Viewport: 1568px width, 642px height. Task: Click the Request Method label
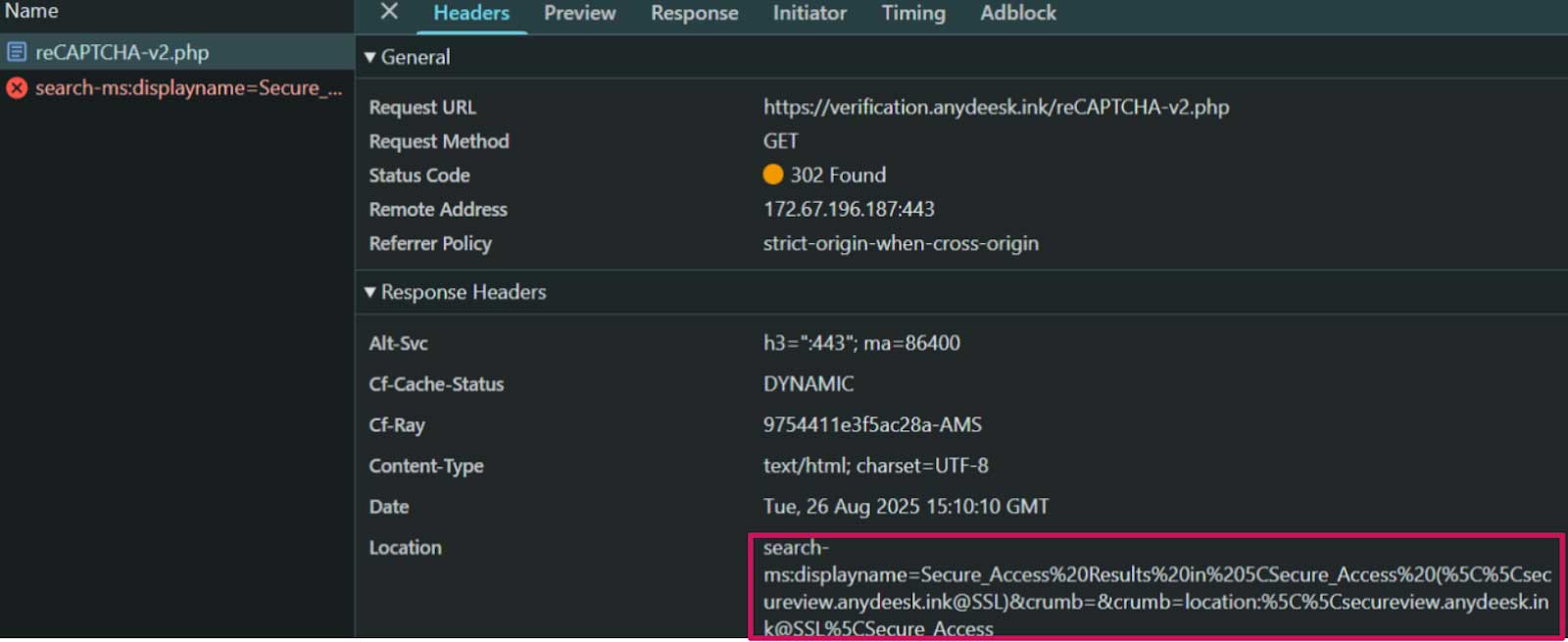tap(439, 141)
